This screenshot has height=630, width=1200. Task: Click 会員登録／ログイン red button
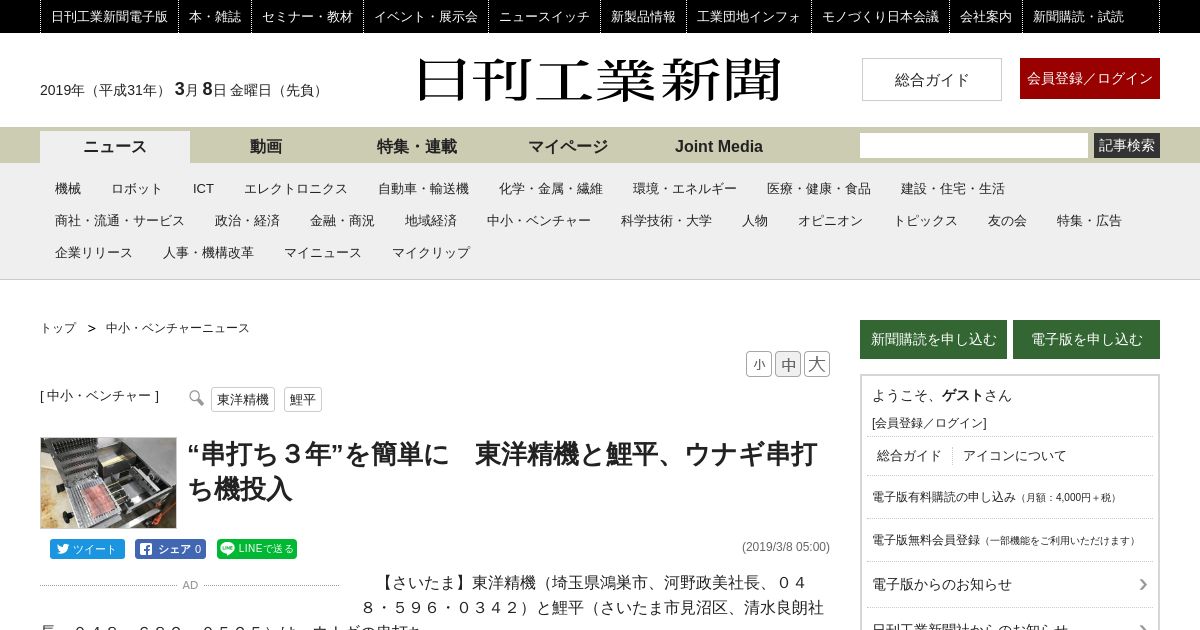tap(1090, 78)
